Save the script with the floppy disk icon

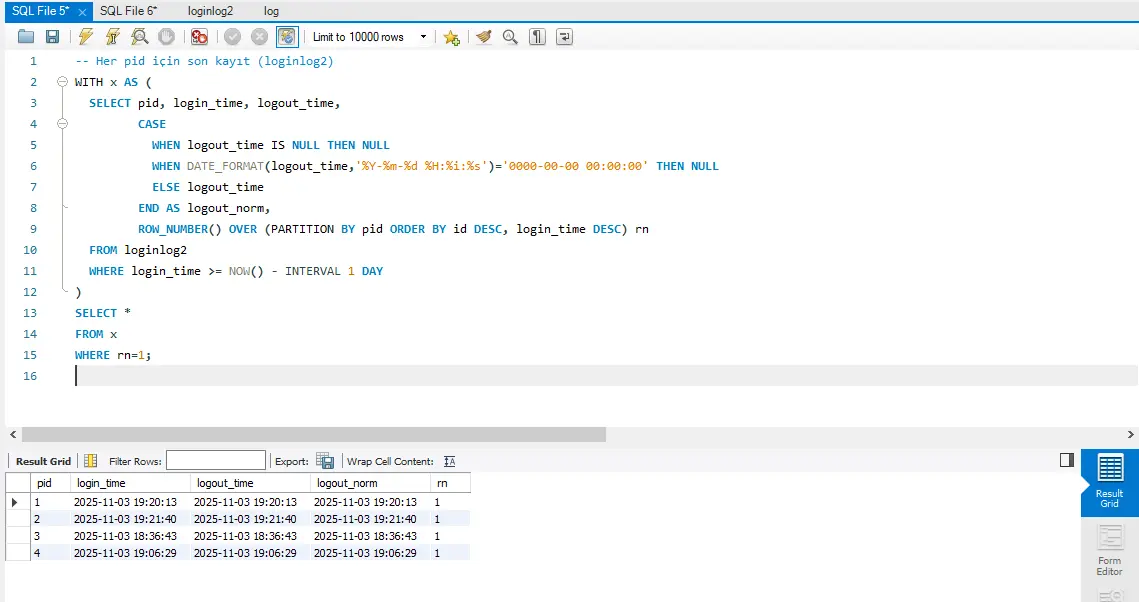point(52,37)
